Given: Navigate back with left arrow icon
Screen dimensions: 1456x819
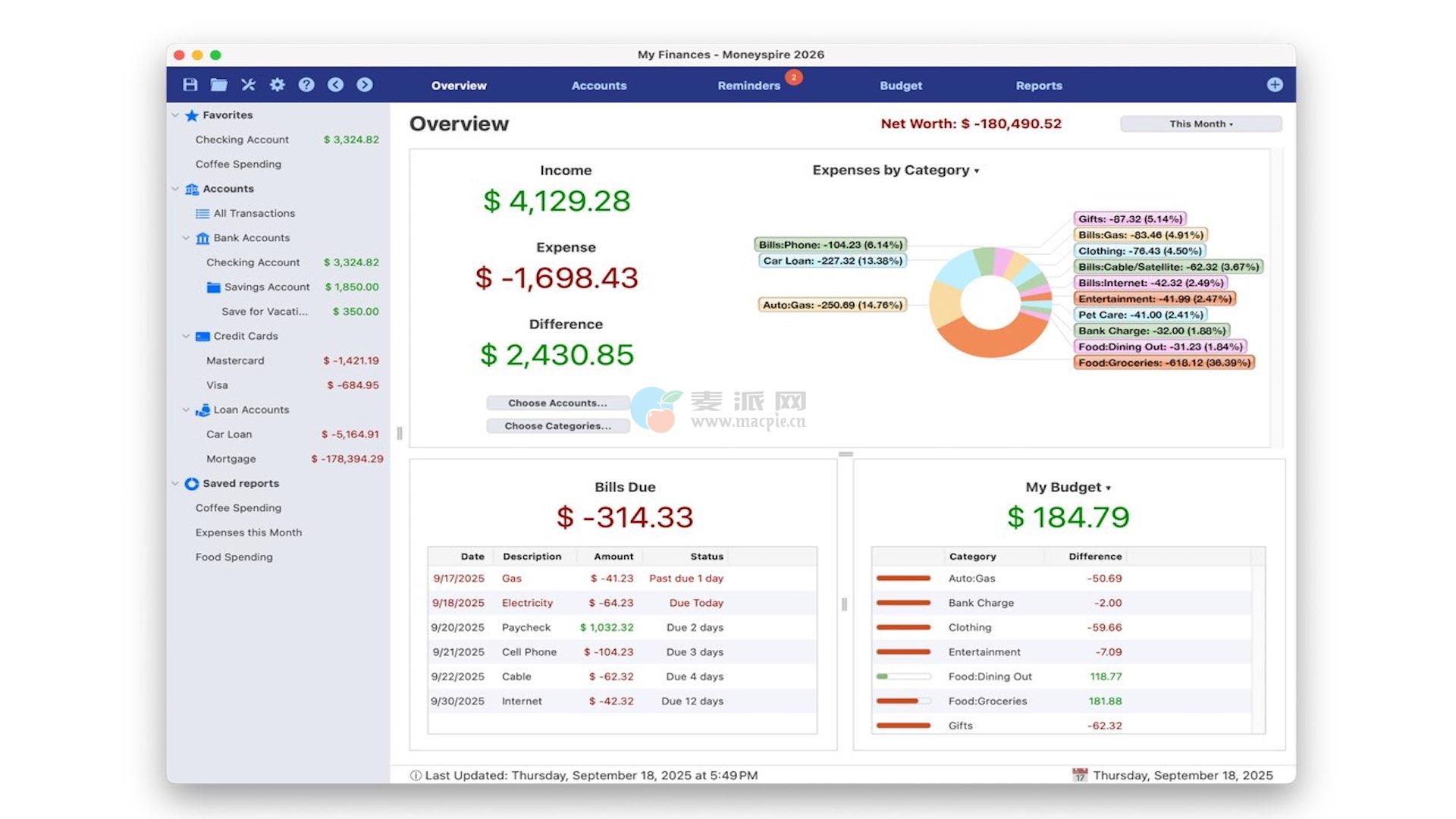Looking at the screenshot, I should coord(335,85).
